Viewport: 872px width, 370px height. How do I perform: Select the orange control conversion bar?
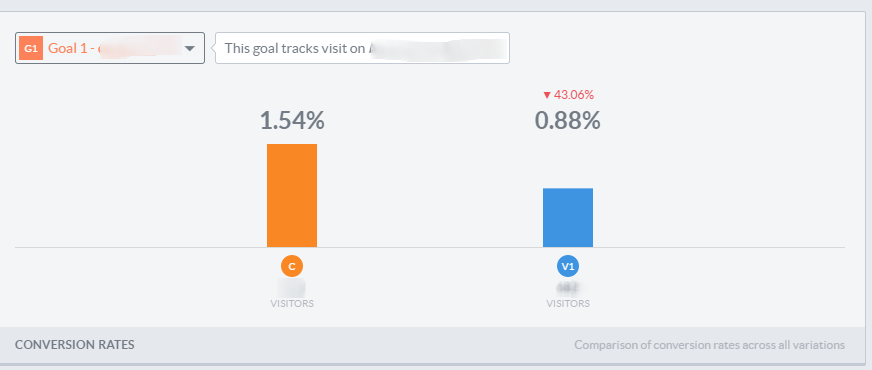pyautogui.click(x=292, y=195)
